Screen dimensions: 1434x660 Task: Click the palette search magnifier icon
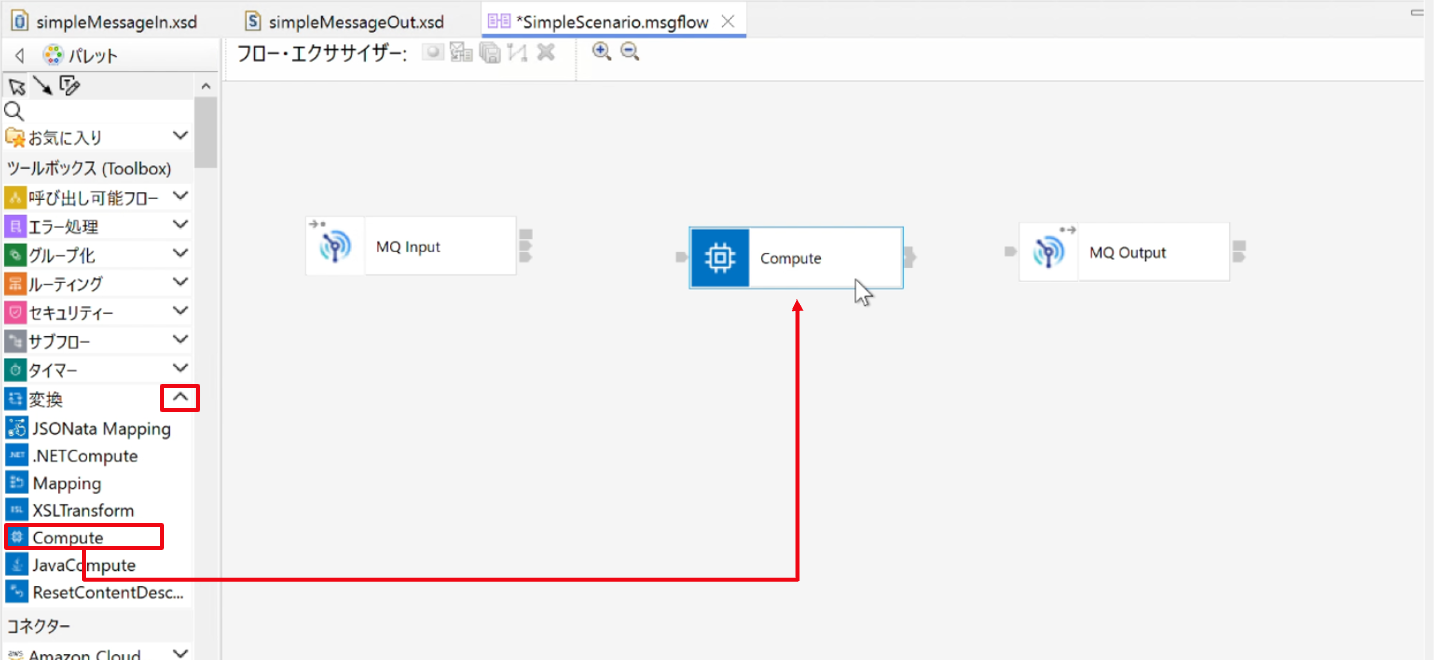pos(14,111)
